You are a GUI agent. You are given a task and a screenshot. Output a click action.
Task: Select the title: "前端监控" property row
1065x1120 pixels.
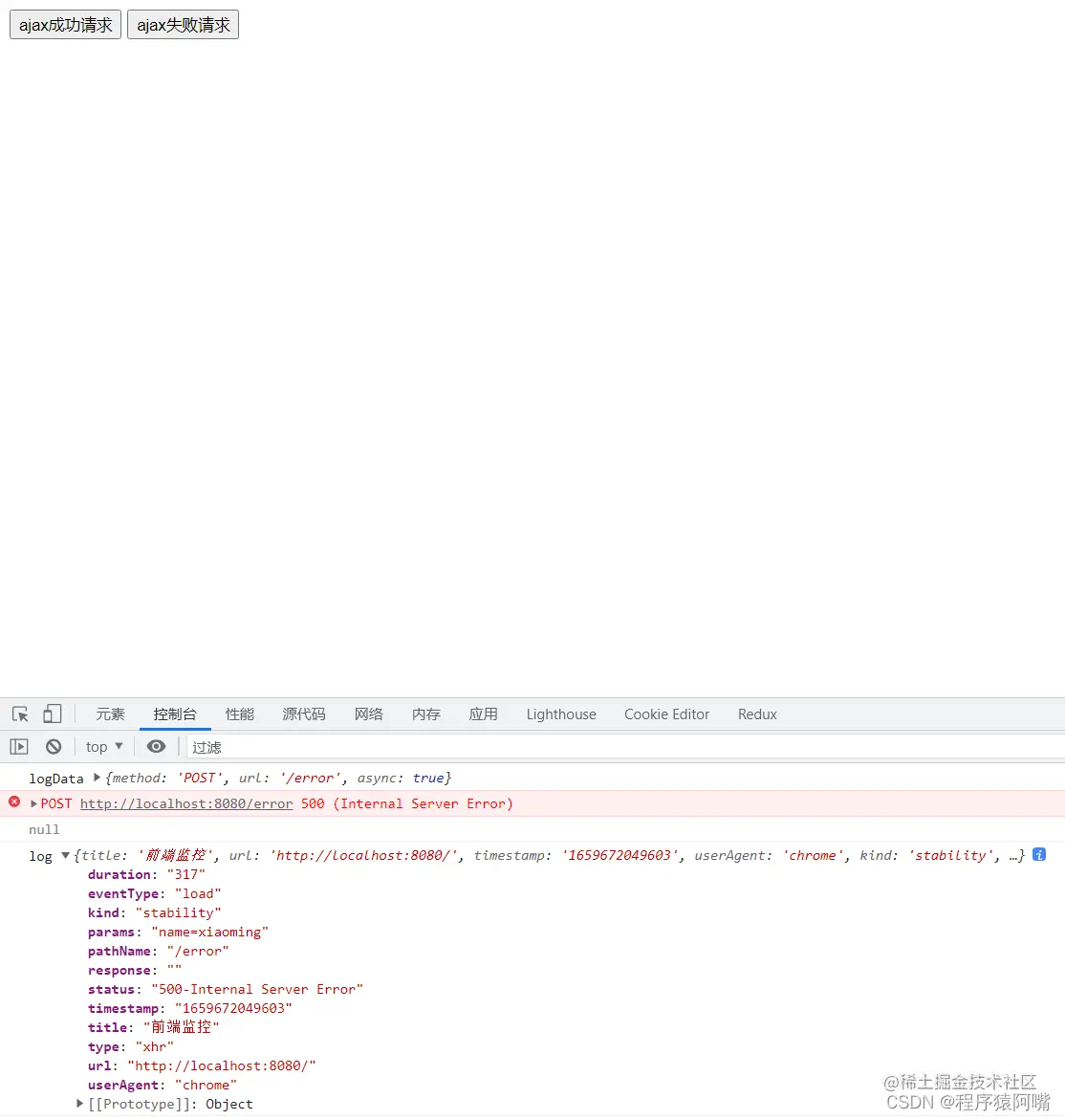[154, 1028]
